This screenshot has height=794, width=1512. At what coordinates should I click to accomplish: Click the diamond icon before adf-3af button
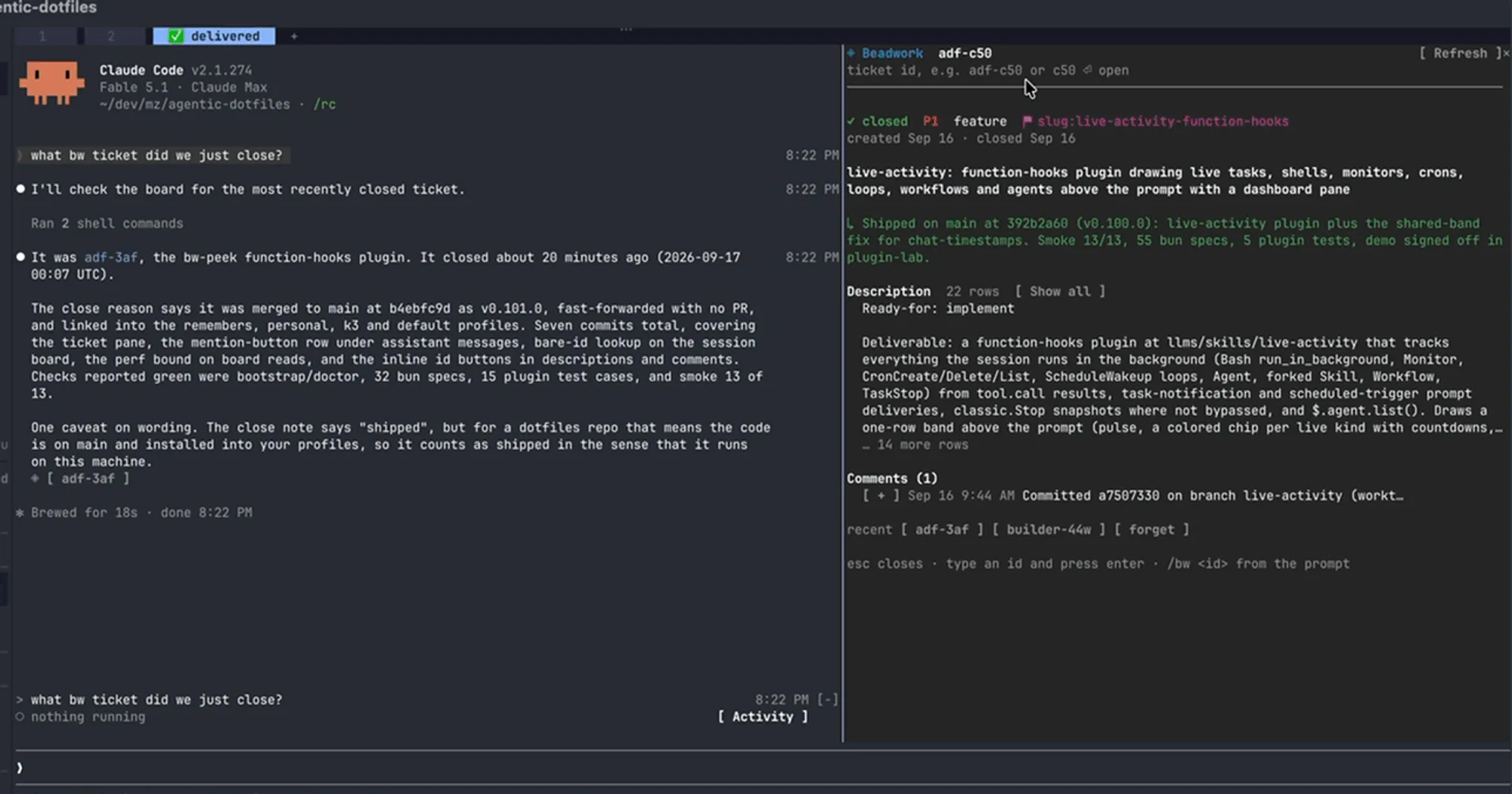click(x=35, y=479)
